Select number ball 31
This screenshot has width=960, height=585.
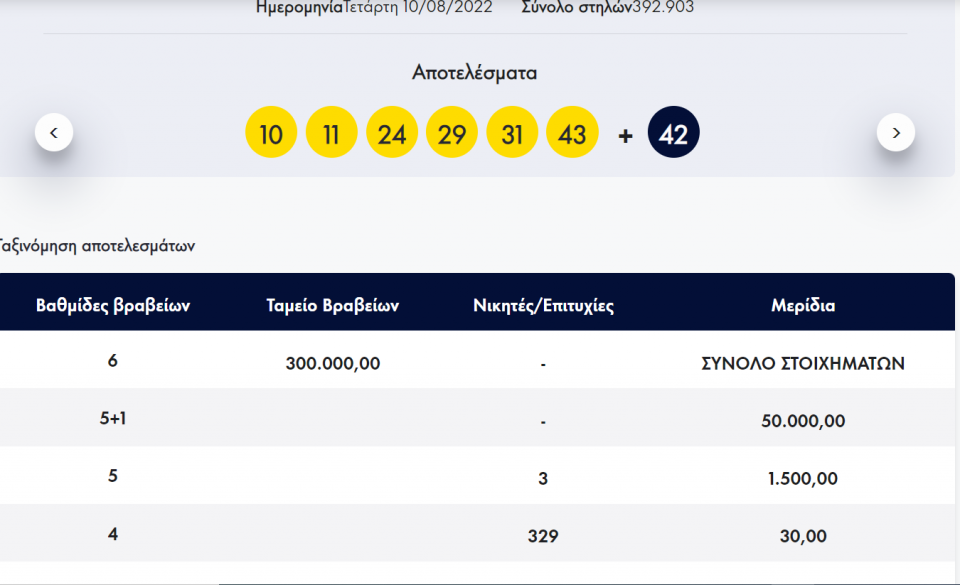[x=512, y=131]
